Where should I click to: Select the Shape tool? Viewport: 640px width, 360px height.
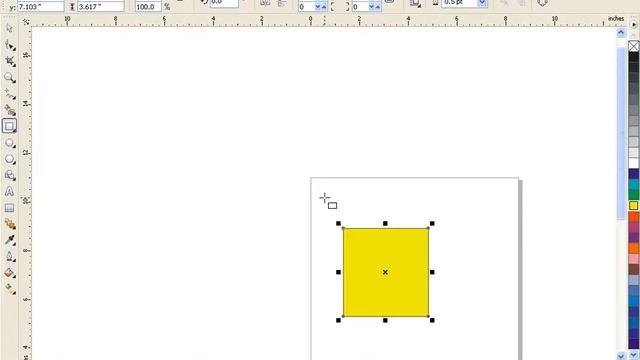pyautogui.click(x=9, y=45)
